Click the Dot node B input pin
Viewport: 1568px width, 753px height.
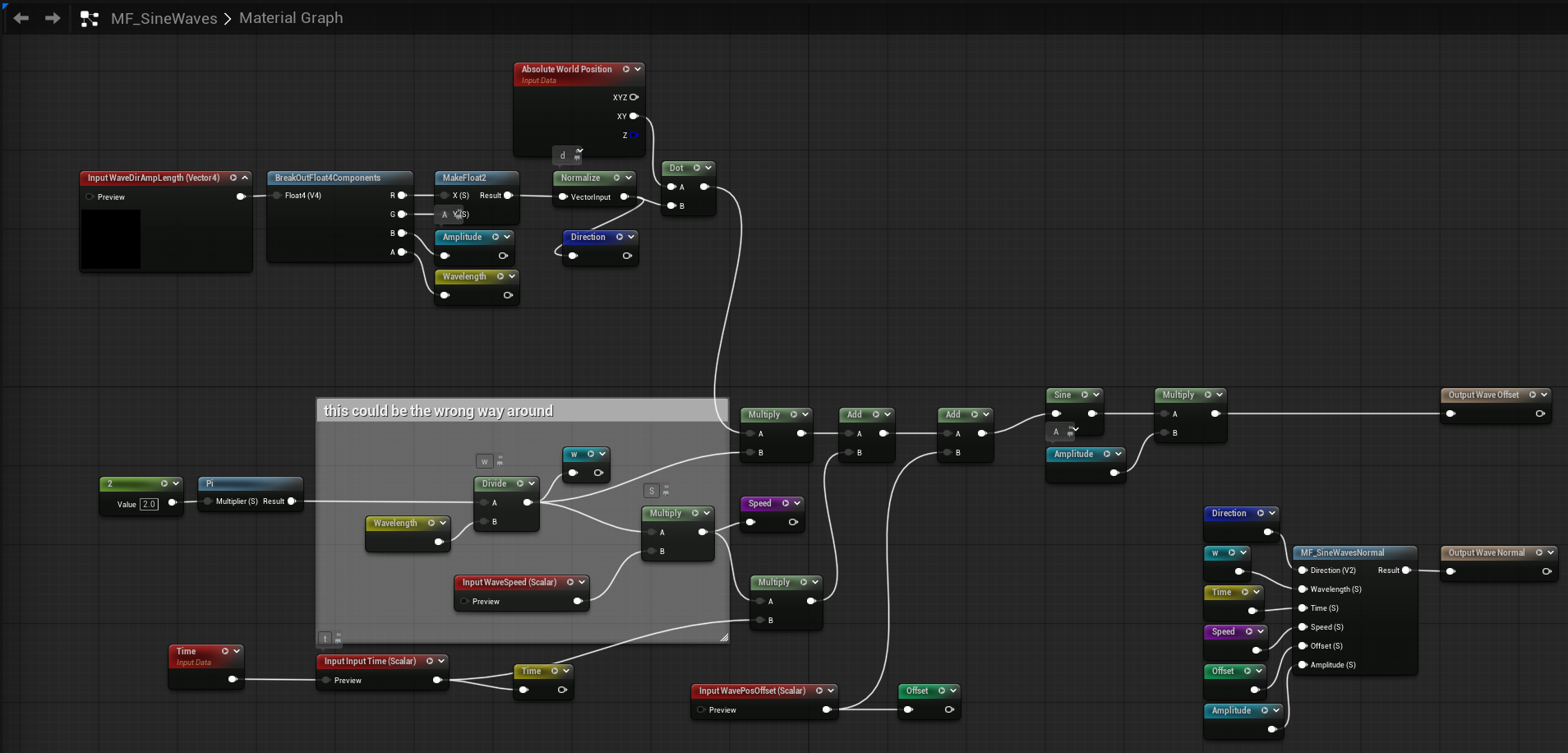(x=671, y=206)
